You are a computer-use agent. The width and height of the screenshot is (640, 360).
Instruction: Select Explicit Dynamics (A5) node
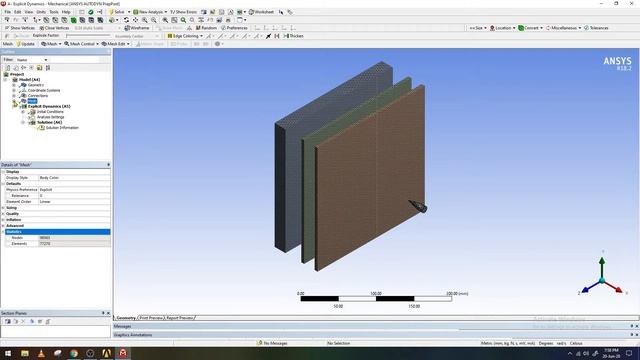(x=49, y=106)
